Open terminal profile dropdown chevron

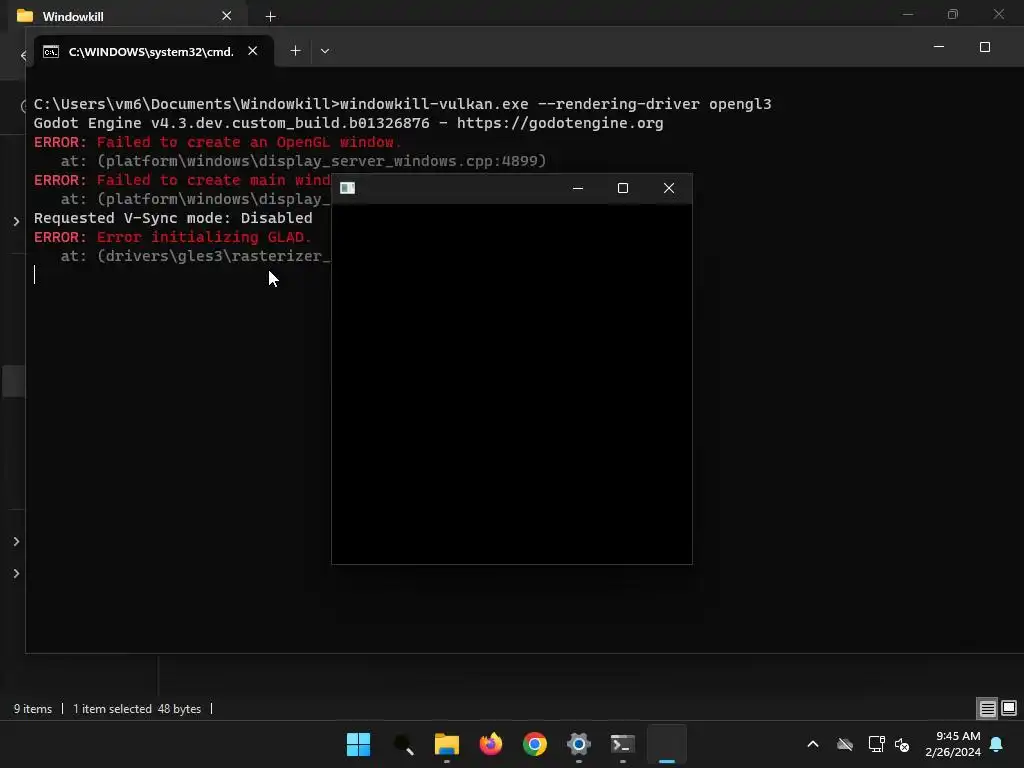click(325, 51)
